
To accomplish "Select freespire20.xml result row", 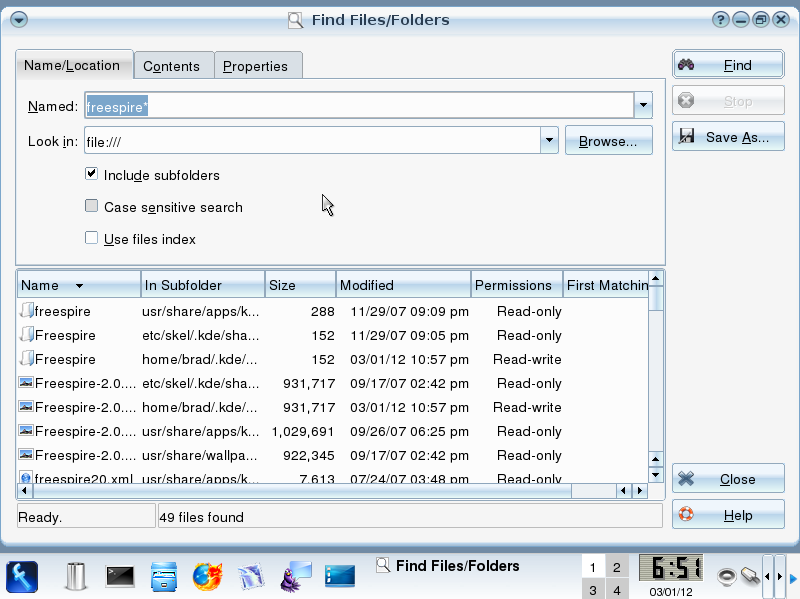I will point(333,478).
